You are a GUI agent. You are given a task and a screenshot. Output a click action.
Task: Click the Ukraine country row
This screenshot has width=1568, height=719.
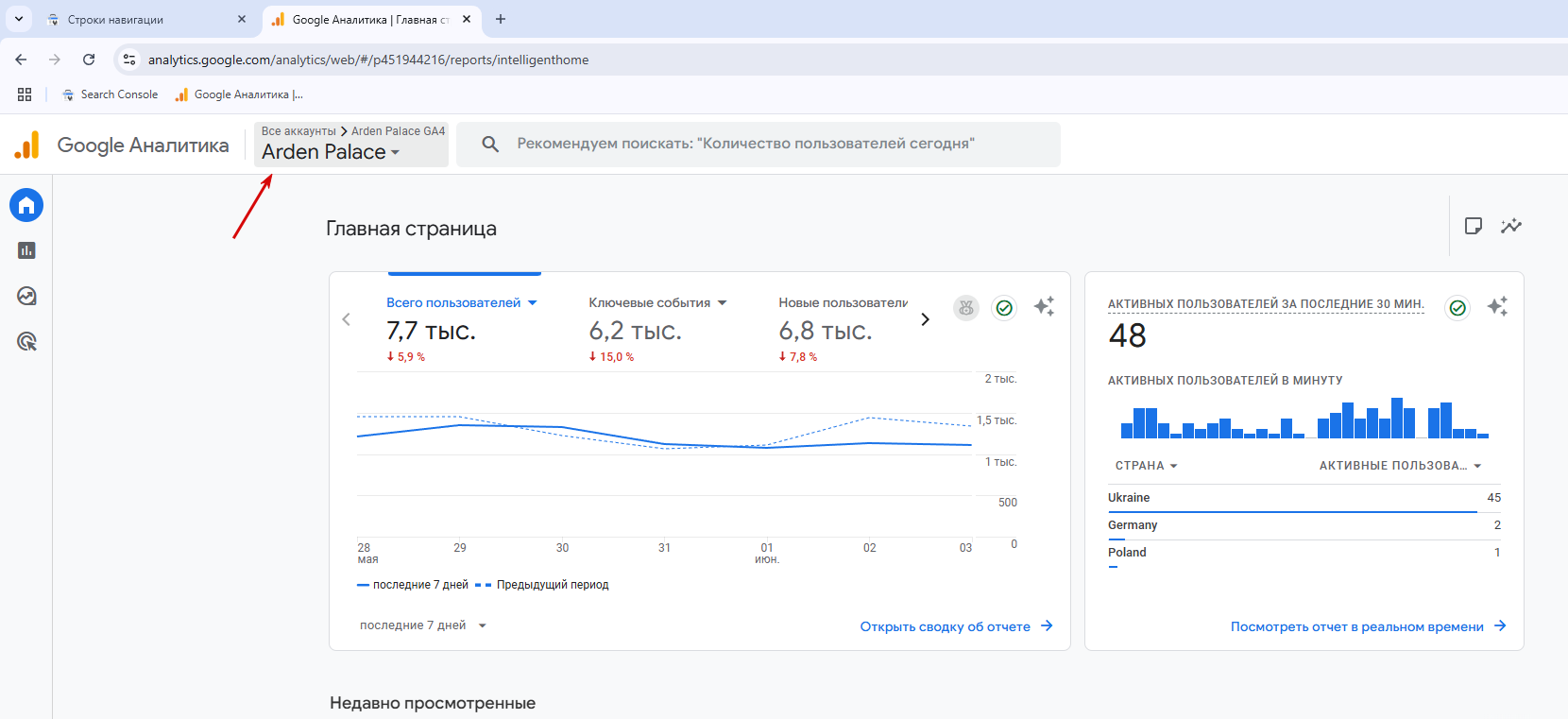click(1304, 498)
